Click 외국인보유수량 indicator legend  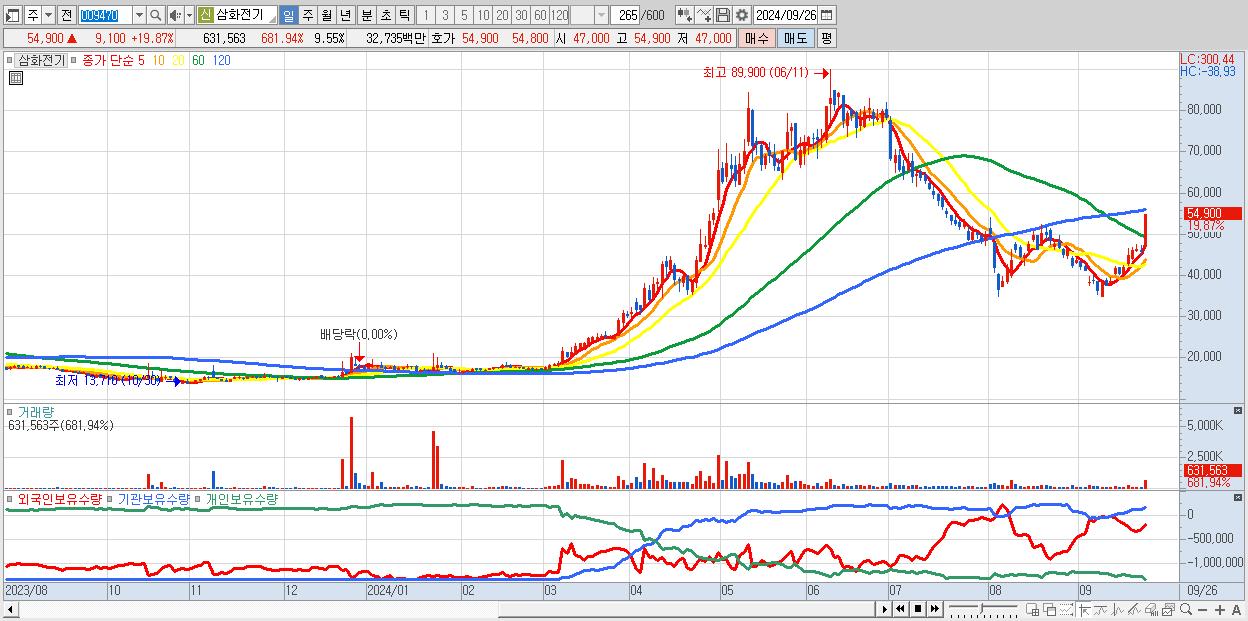(x=59, y=498)
